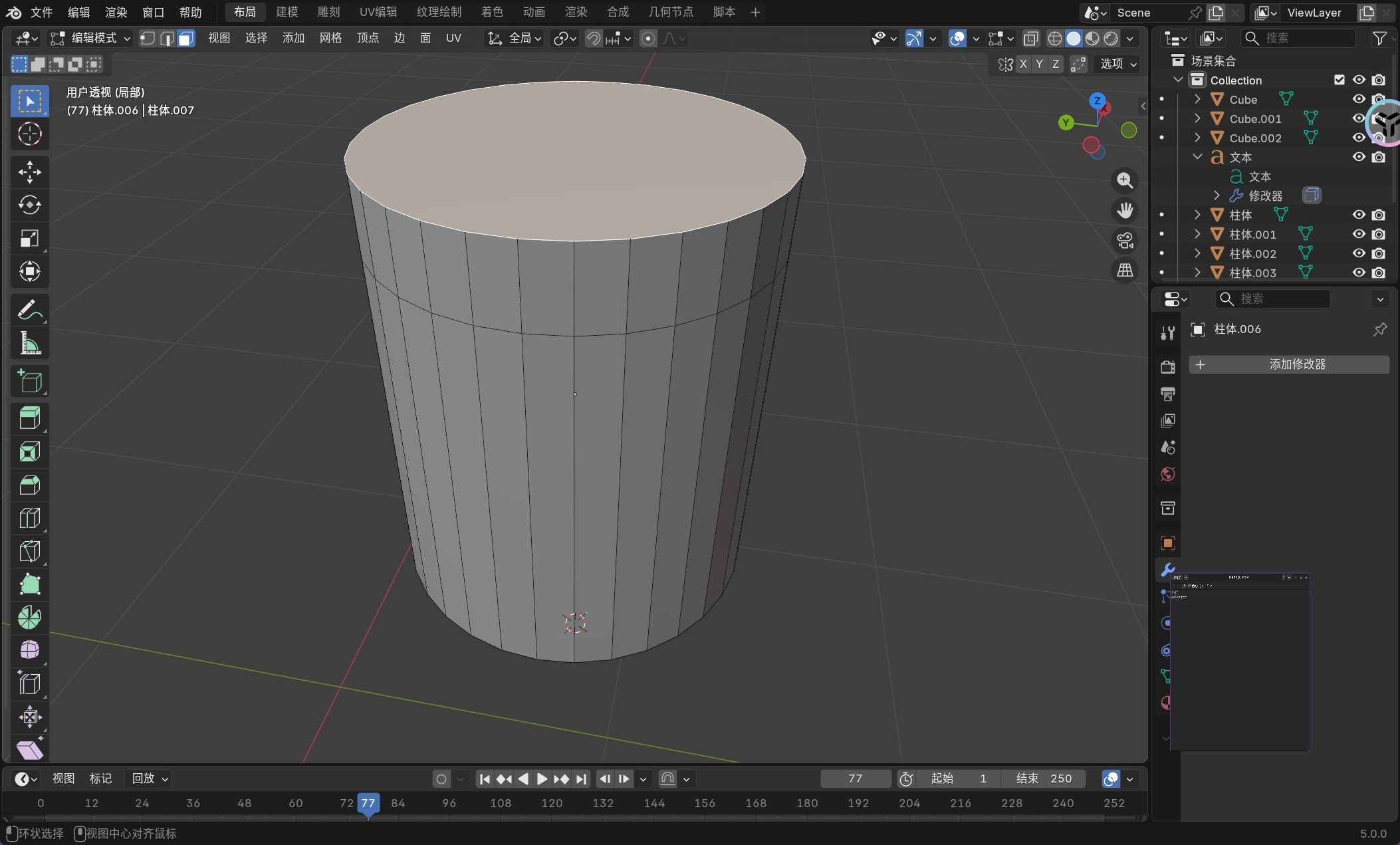Image resolution: width=1400 pixels, height=845 pixels.
Task: Hide the Cube.001 object in outliner
Action: [x=1358, y=118]
